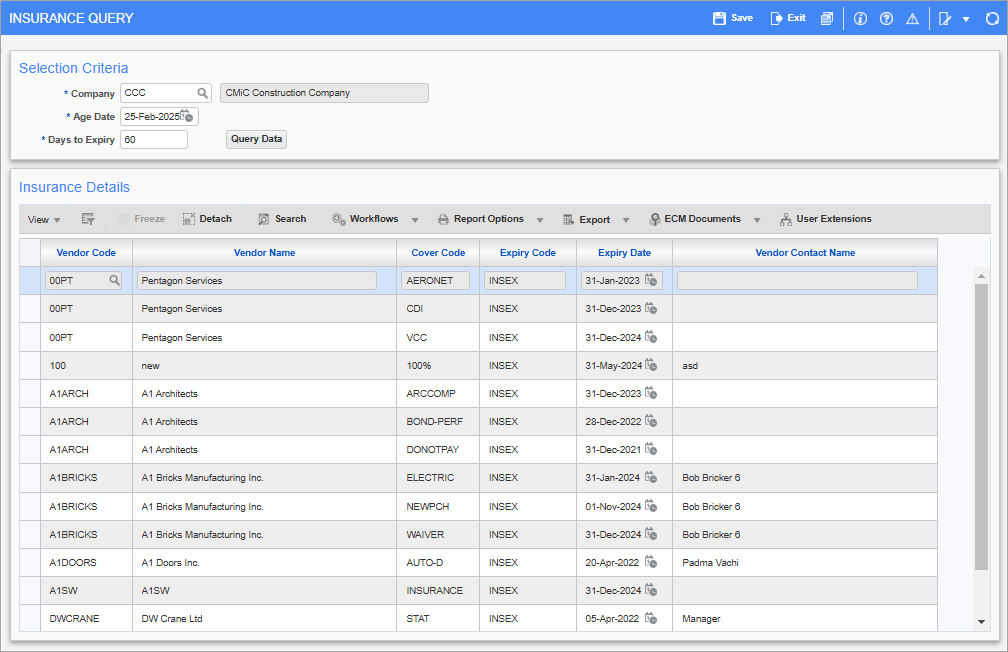Click the vertical scrollbar thumb
The height and width of the screenshot is (652, 1008).
(981, 427)
